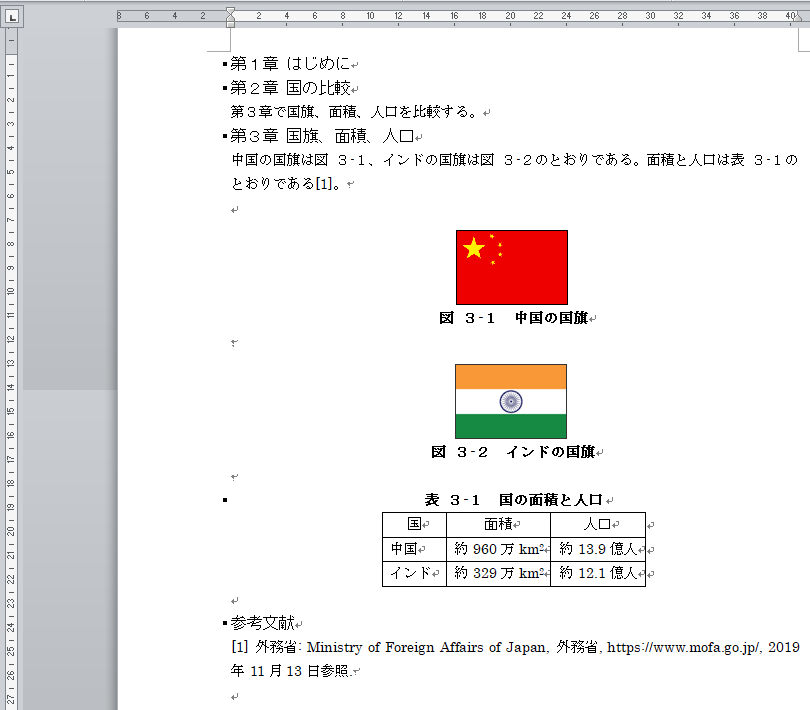The height and width of the screenshot is (710, 810).
Task: Click sentence 第3章で国旗、面積、人口を比較する。
Action: [354, 112]
